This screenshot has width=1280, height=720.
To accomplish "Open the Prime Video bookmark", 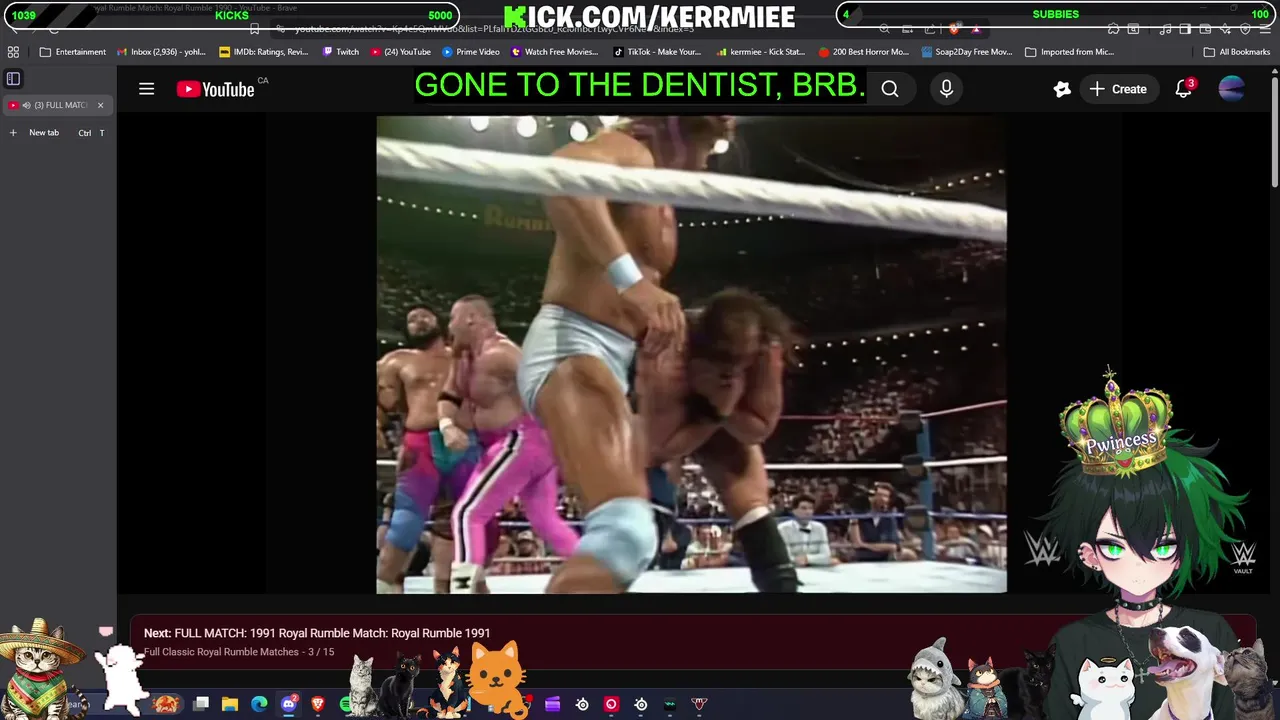I will [x=471, y=52].
